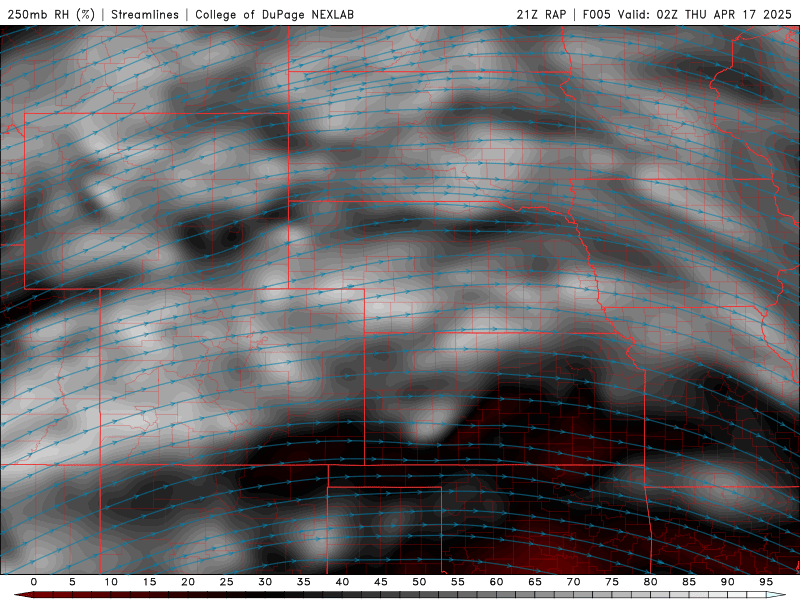Click the colorbar label '55'

(458, 582)
